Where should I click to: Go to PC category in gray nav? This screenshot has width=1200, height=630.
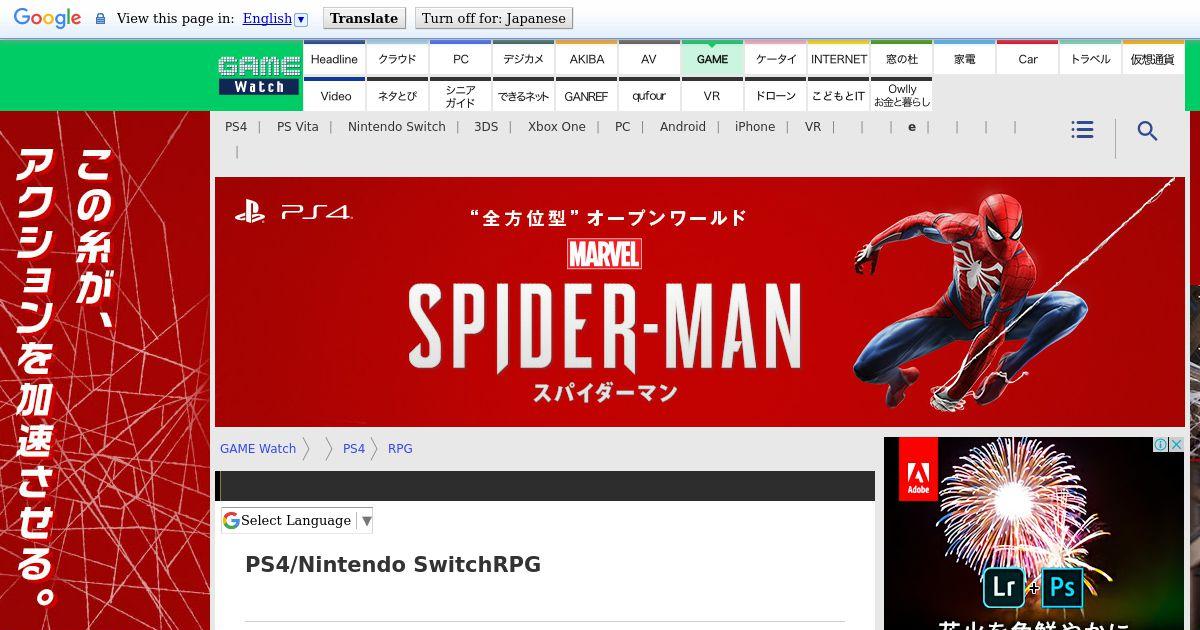pos(623,127)
